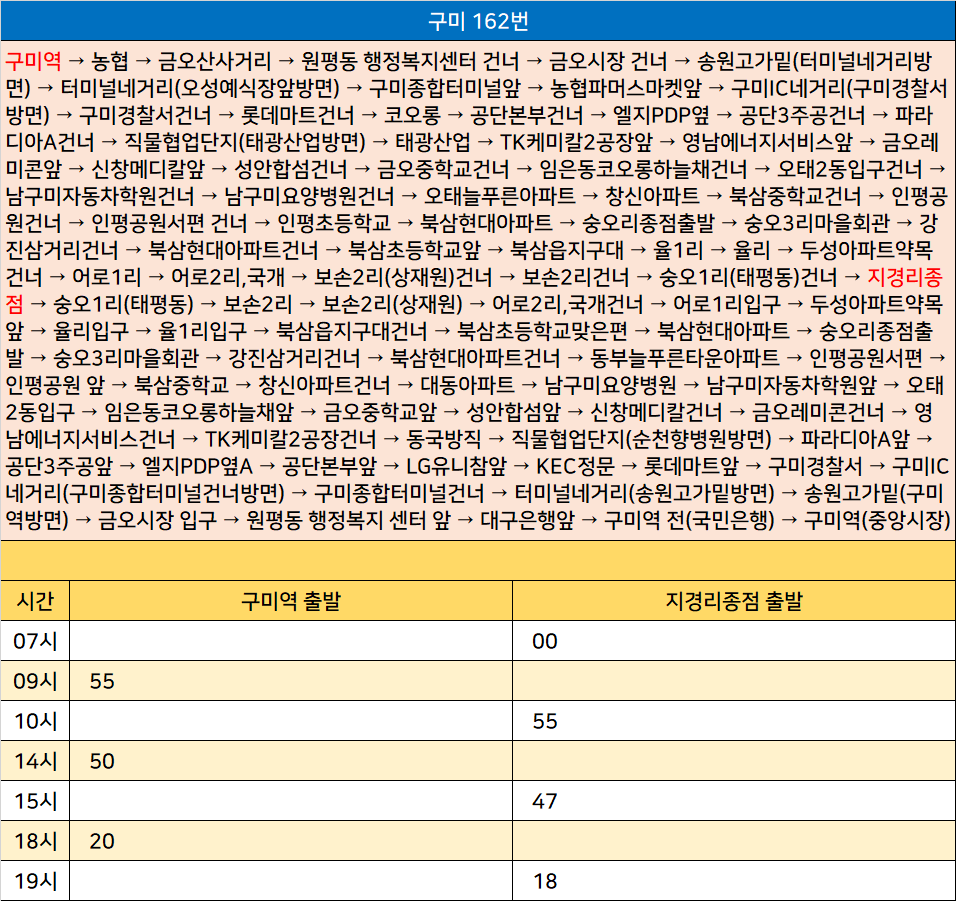This screenshot has width=956, height=901.
Task: Click the '금오시장 입구' stop name
Action: tap(157, 519)
